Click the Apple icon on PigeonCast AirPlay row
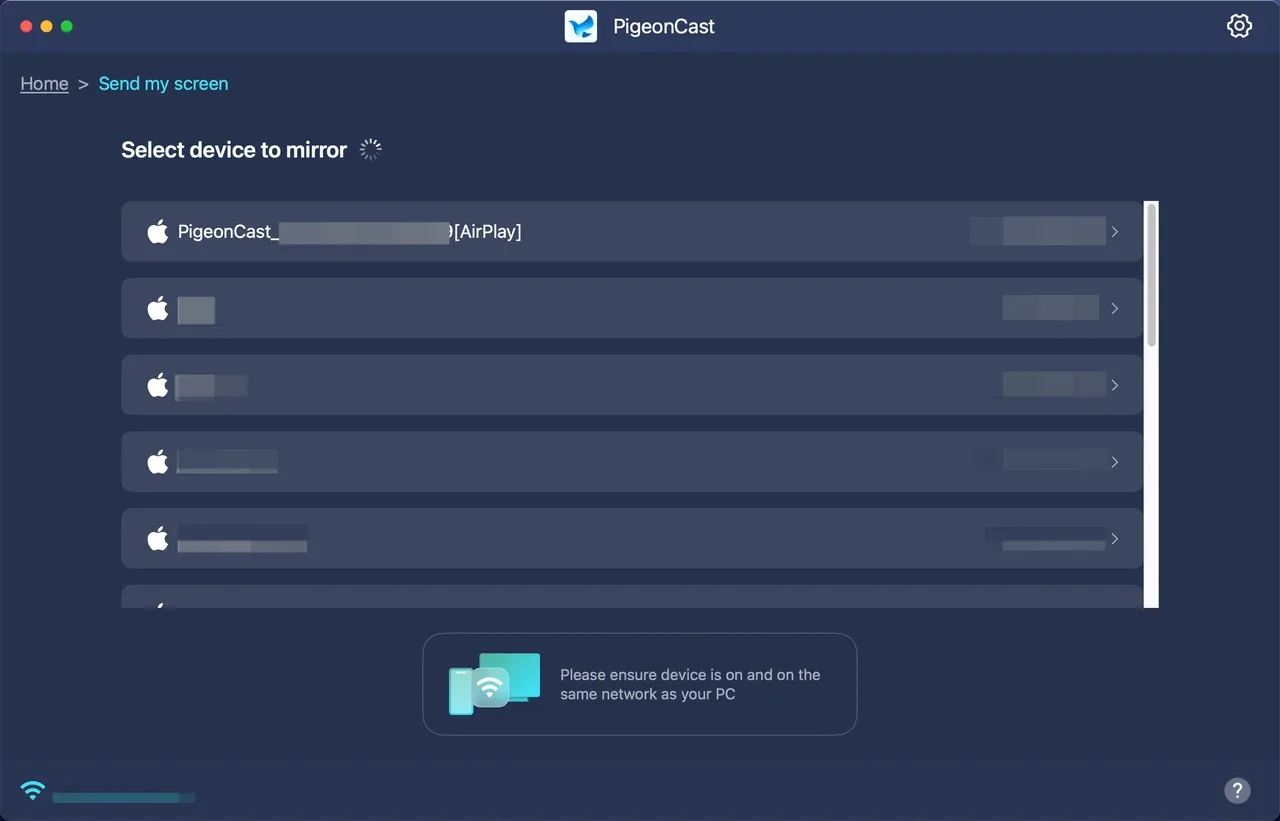Viewport: 1280px width, 821px height. (x=158, y=232)
